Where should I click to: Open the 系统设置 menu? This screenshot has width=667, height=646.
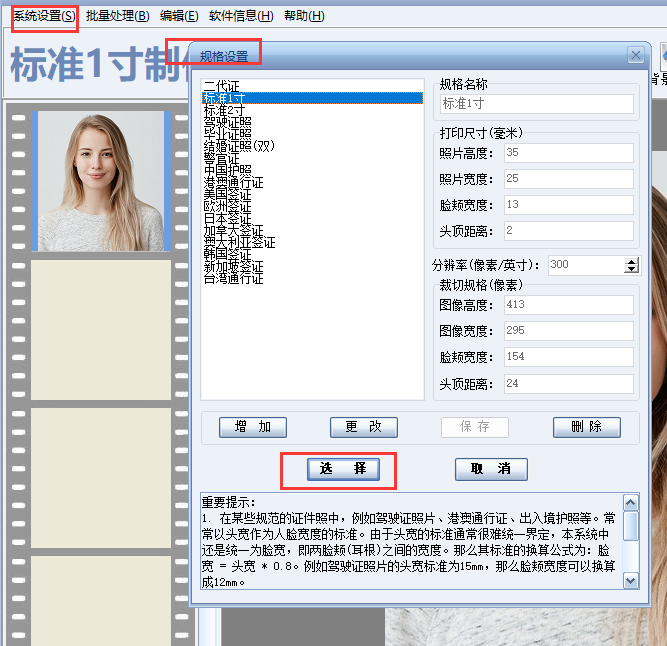(x=44, y=16)
